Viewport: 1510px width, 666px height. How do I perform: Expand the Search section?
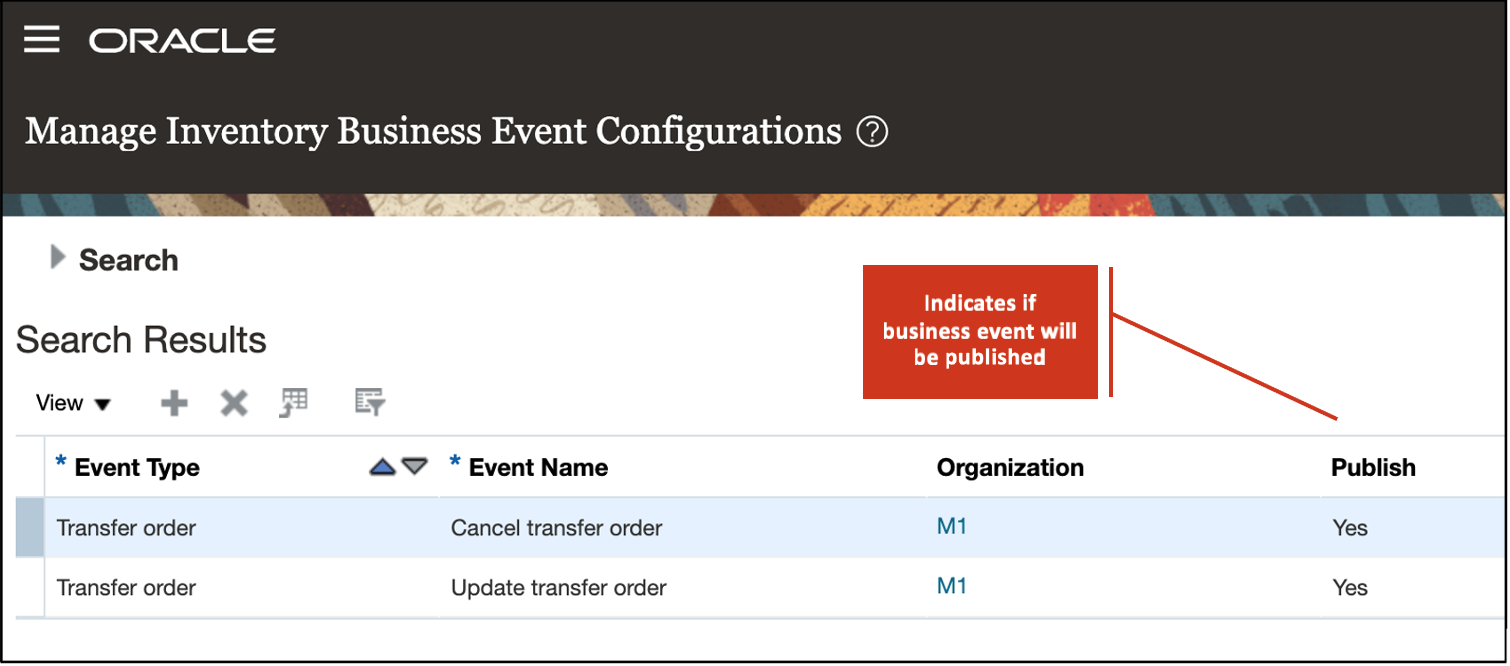click(58, 259)
